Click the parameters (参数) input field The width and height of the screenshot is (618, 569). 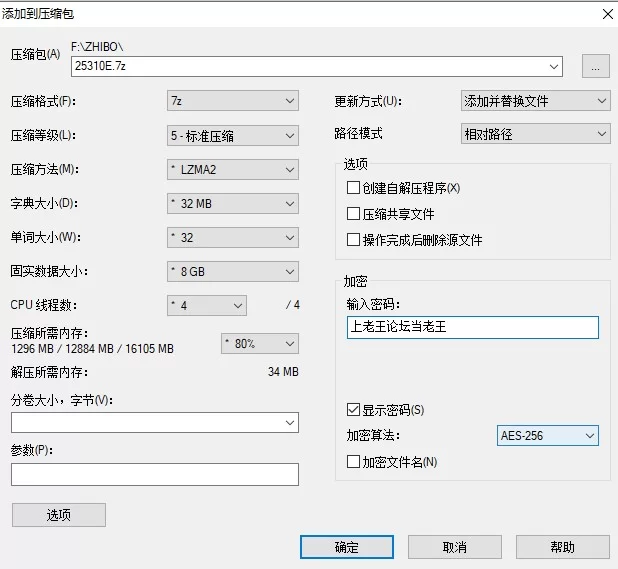(155, 474)
